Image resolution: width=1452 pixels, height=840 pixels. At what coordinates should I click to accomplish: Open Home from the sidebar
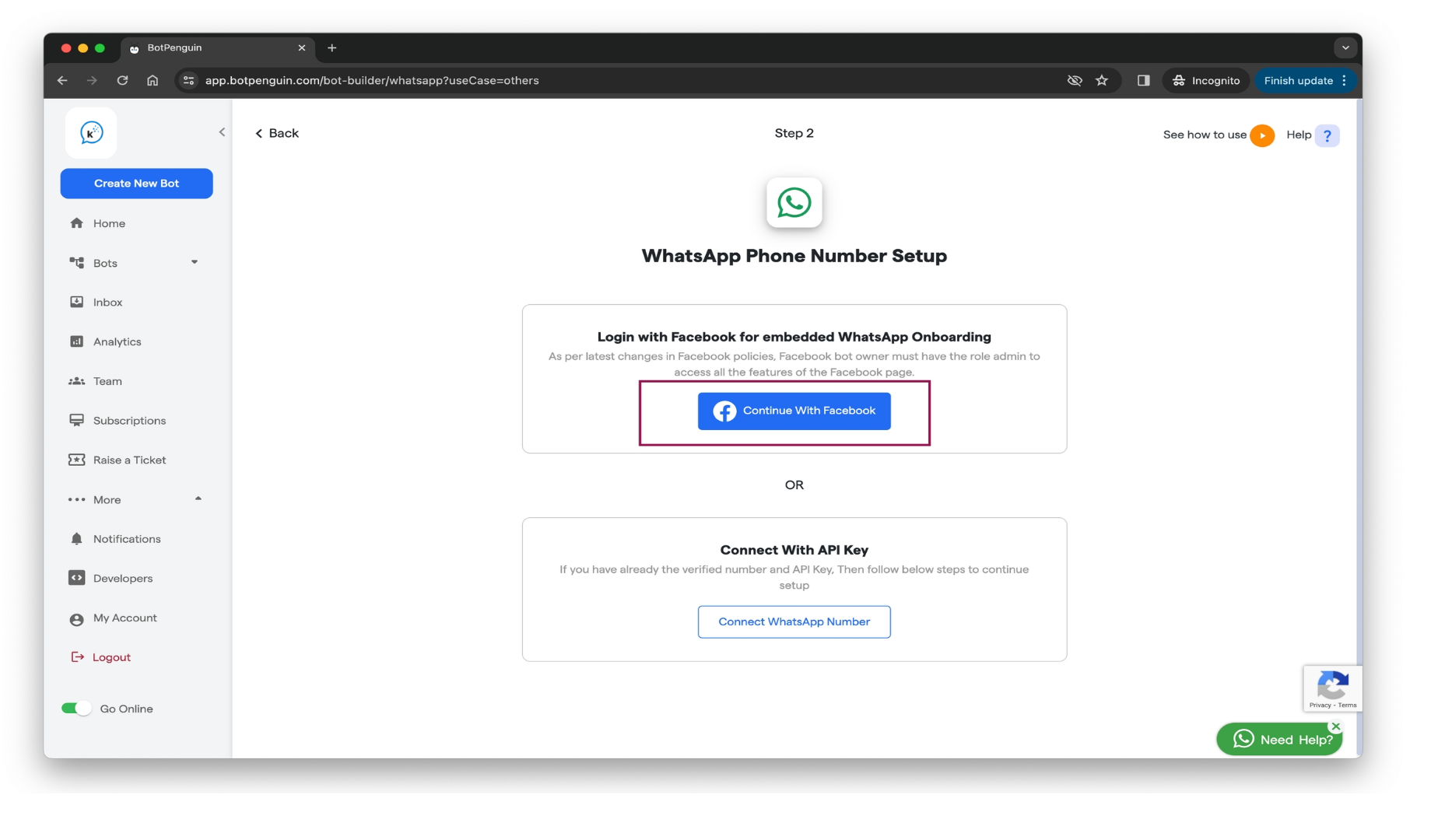pos(109,223)
